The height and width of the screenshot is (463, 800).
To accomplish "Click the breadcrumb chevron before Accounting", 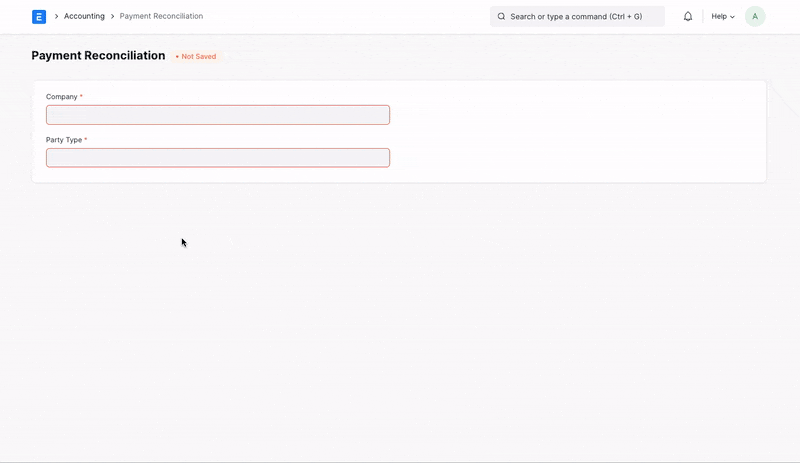I will click(56, 17).
